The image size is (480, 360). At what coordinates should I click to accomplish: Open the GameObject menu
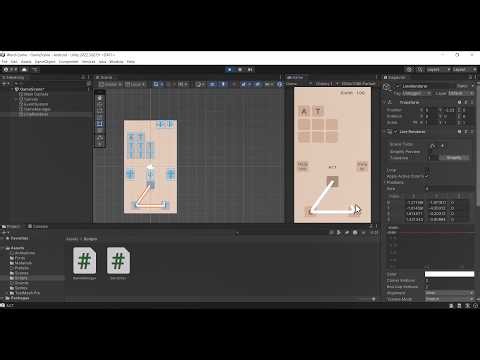pos(45,62)
